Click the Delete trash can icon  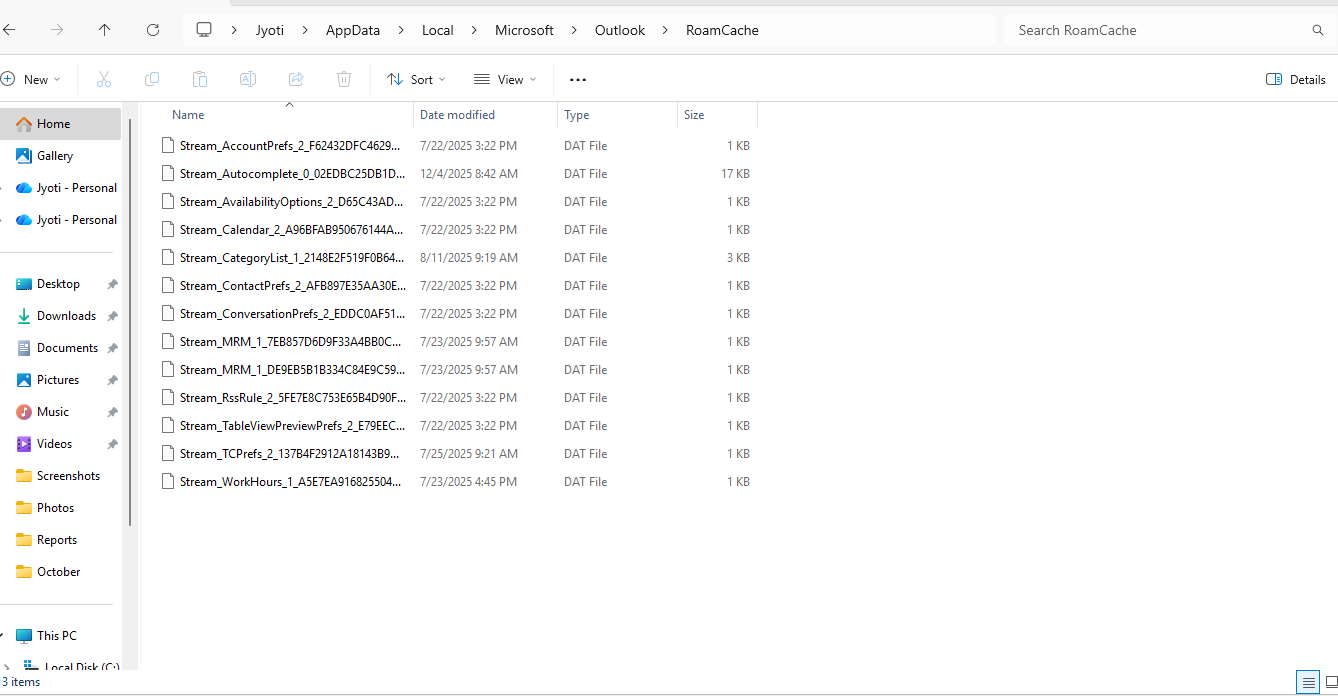344,79
